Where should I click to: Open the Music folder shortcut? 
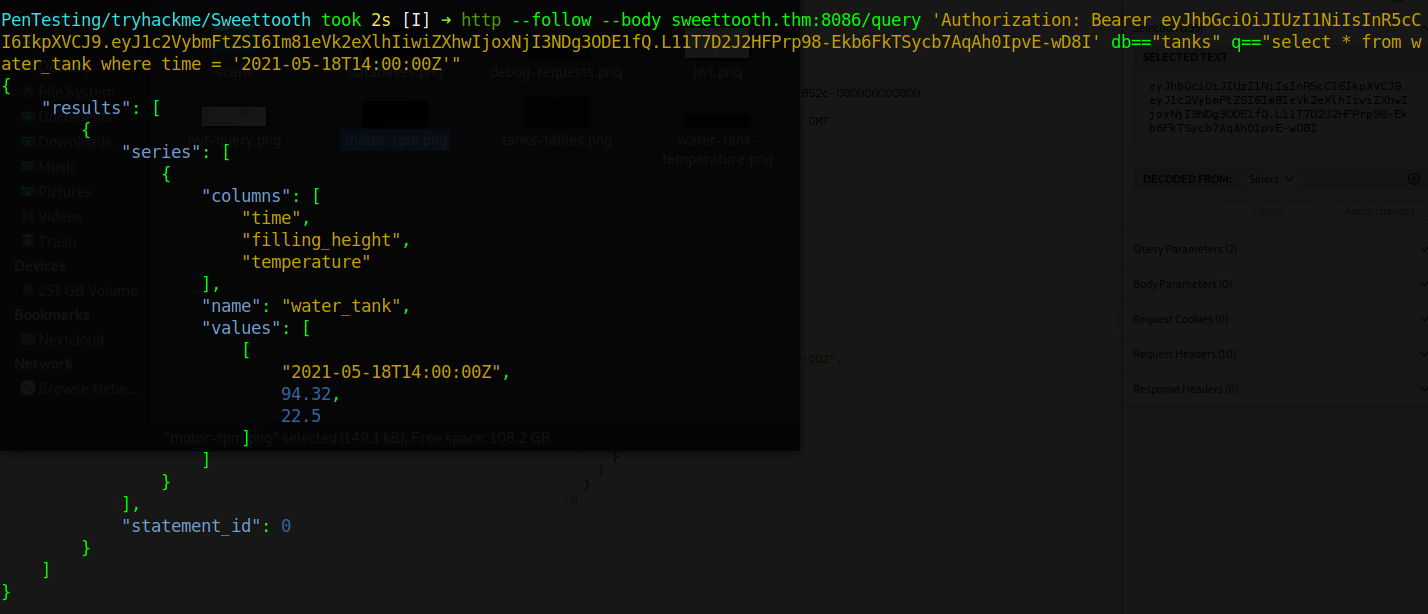[57, 167]
